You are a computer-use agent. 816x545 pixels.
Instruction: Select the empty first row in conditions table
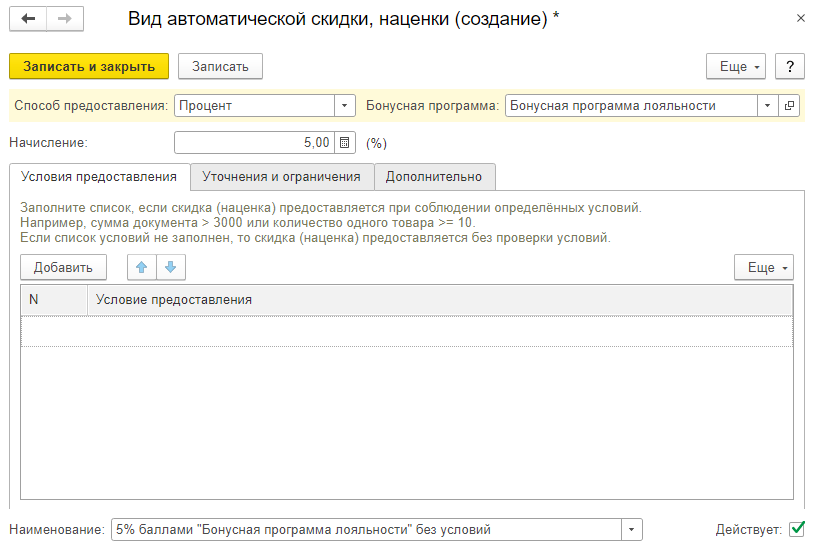[407, 331]
